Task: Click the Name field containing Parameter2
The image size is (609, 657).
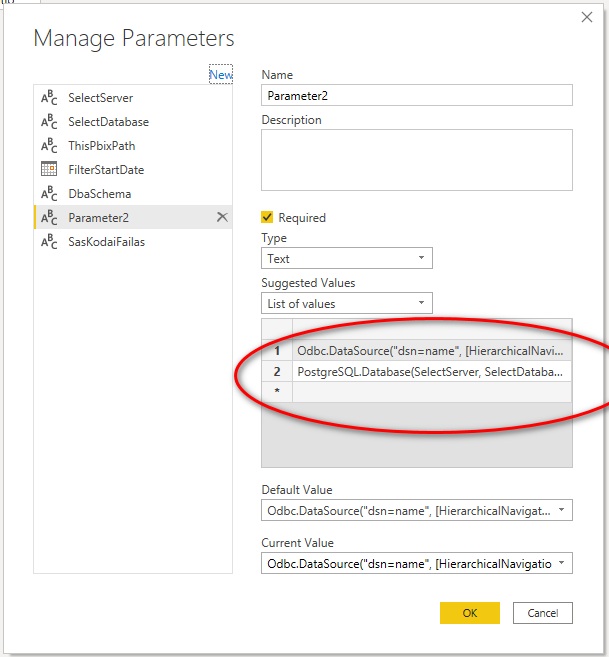Action: pyautogui.click(x=417, y=96)
